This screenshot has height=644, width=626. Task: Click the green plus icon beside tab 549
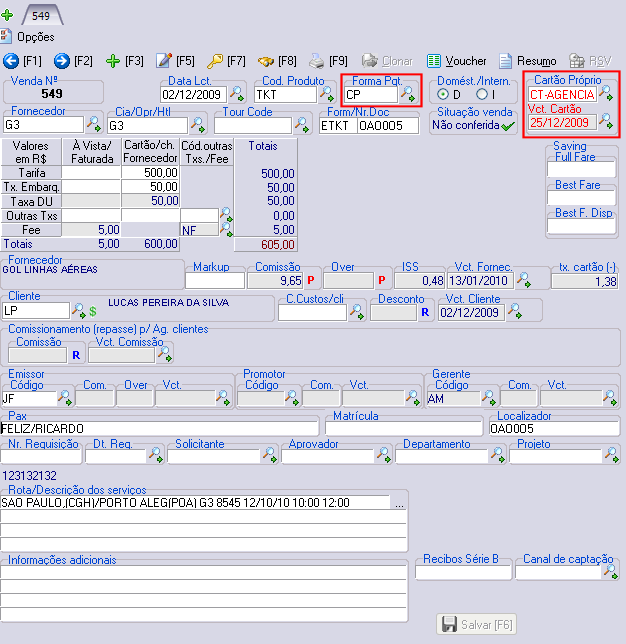coord(7,16)
